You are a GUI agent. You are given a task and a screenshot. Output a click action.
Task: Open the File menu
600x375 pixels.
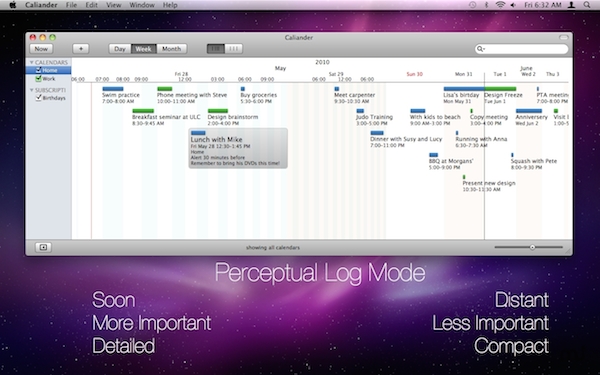pos(71,5)
